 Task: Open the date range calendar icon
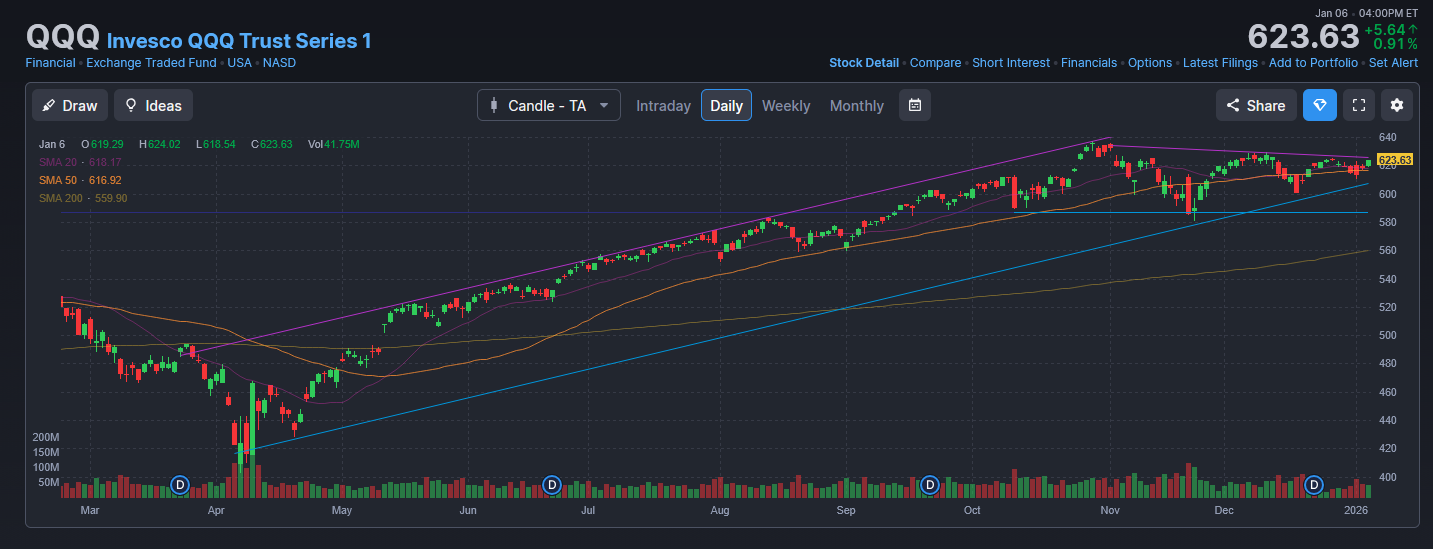pyautogui.click(x=914, y=105)
